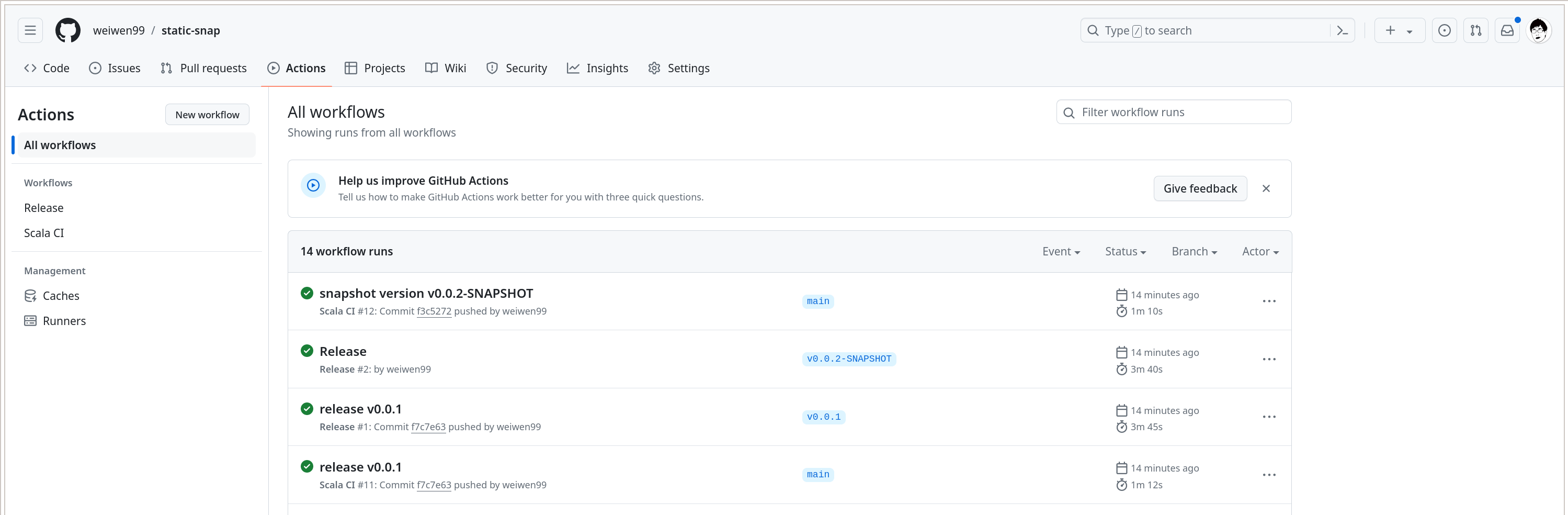This screenshot has height=515, width=1568.
Task: Expand the Status filter dropdown
Action: pos(1126,252)
